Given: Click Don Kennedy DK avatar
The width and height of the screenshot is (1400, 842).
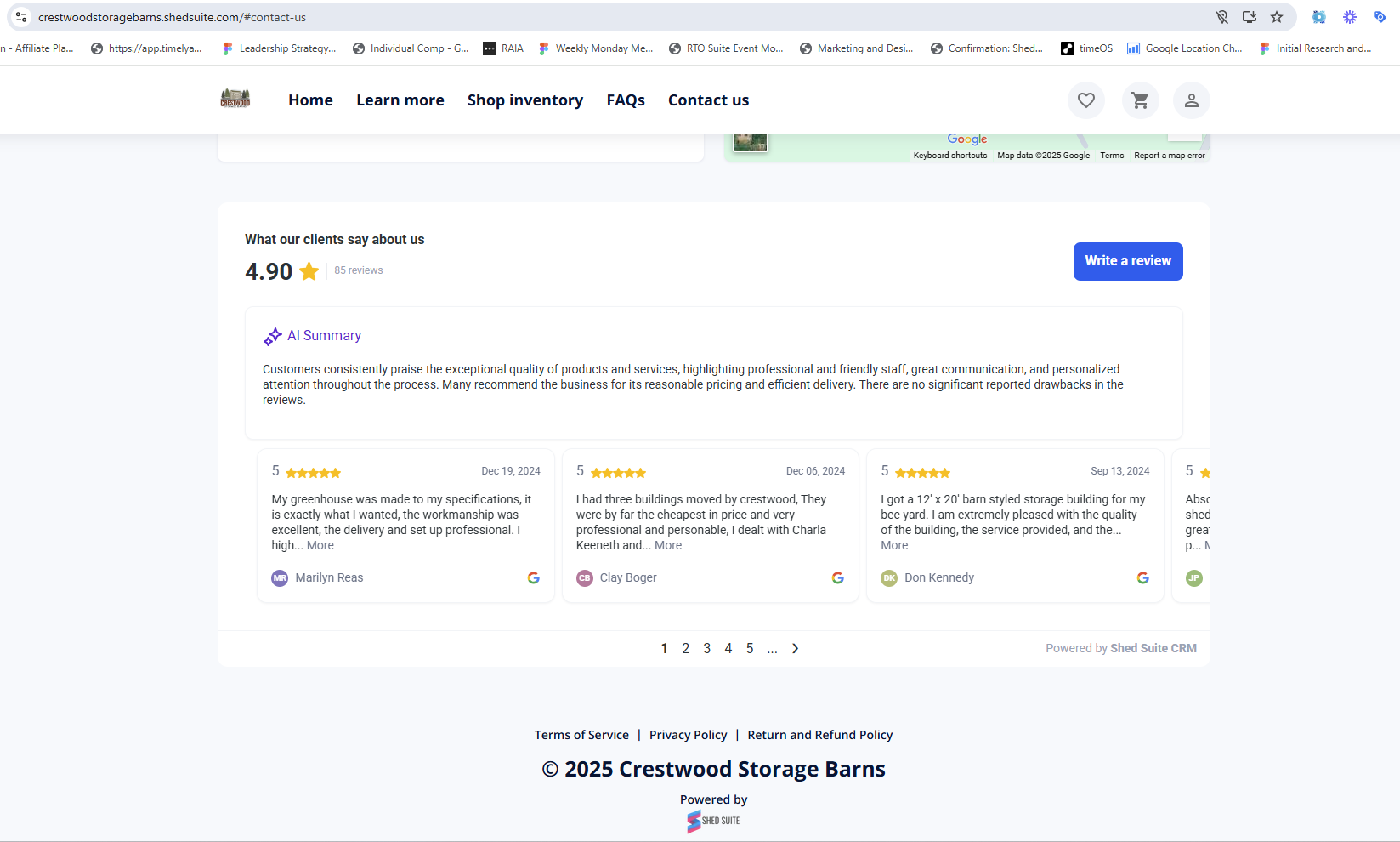Looking at the screenshot, I should 889,577.
